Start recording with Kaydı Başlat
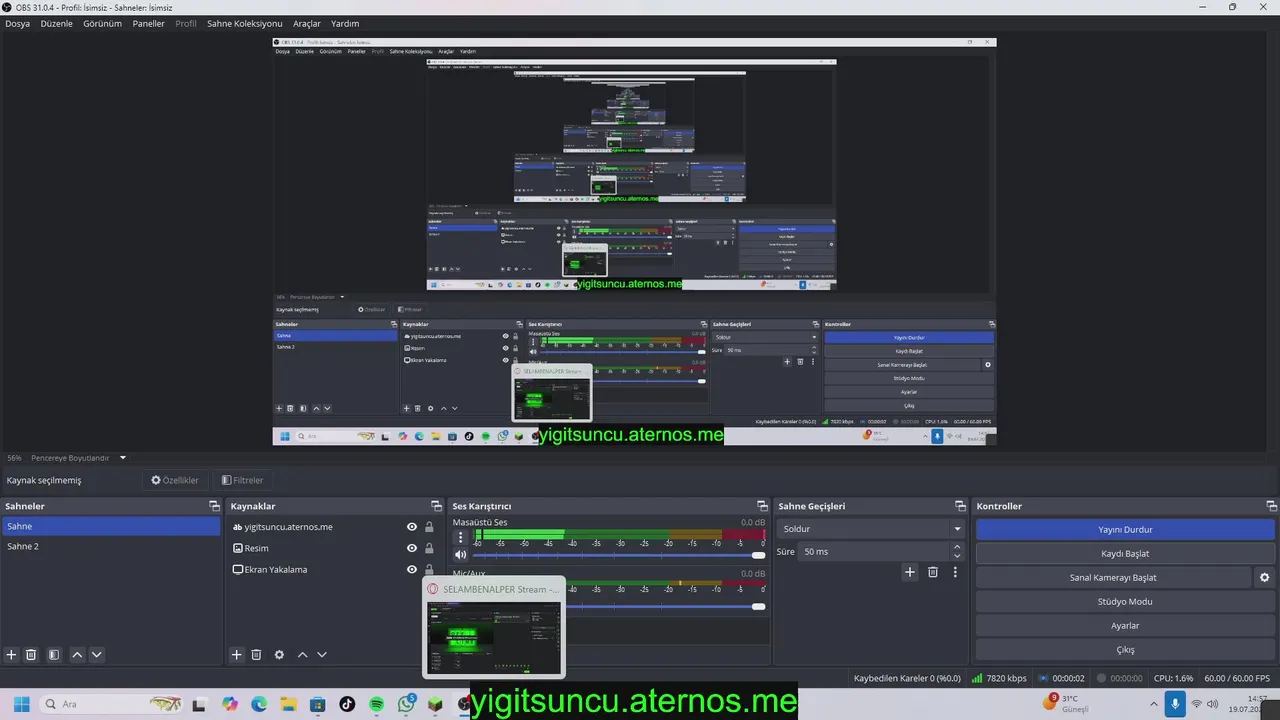The height and width of the screenshot is (720, 1280). 1125,554
